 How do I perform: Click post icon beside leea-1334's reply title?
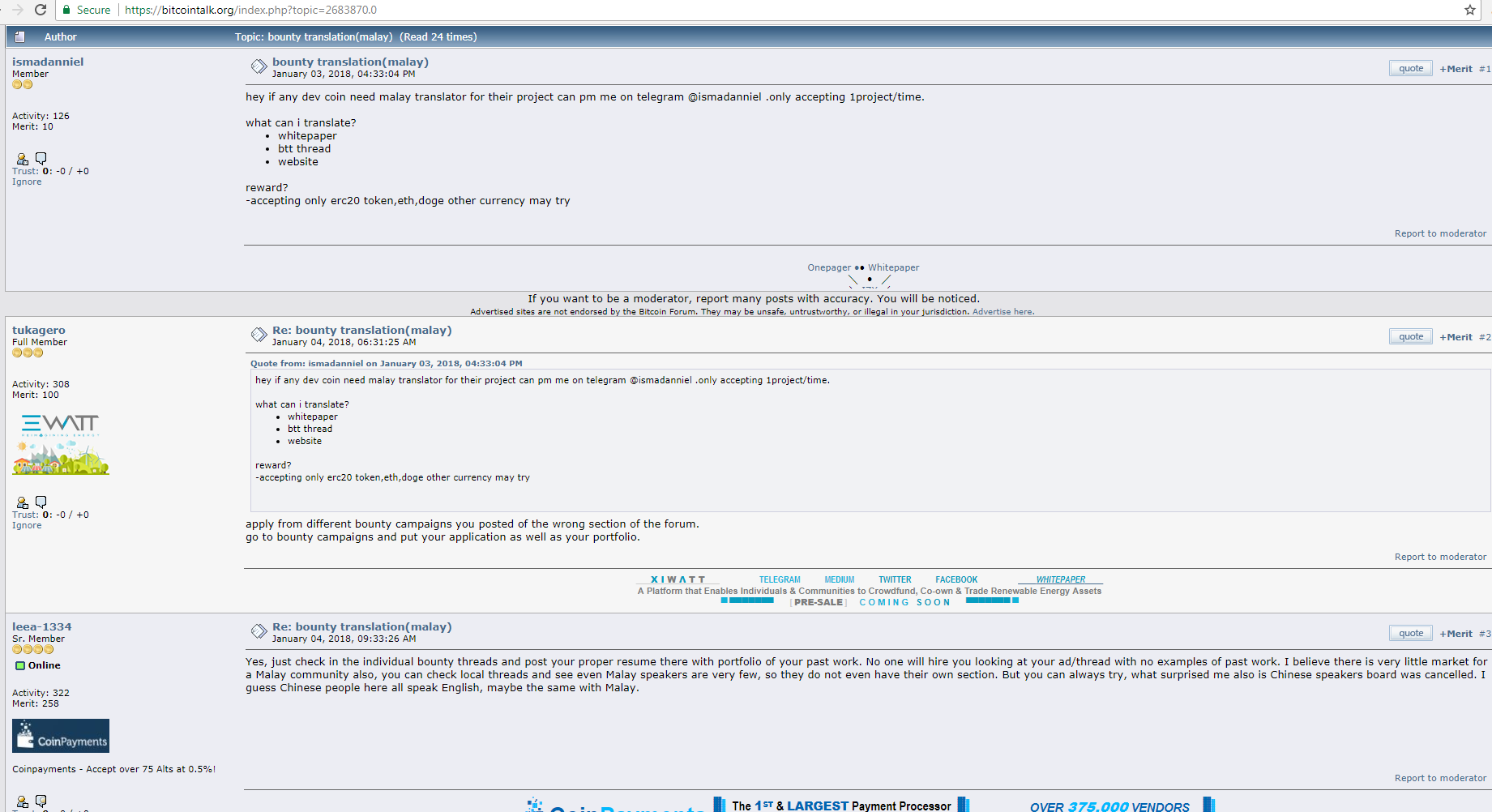tap(259, 631)
